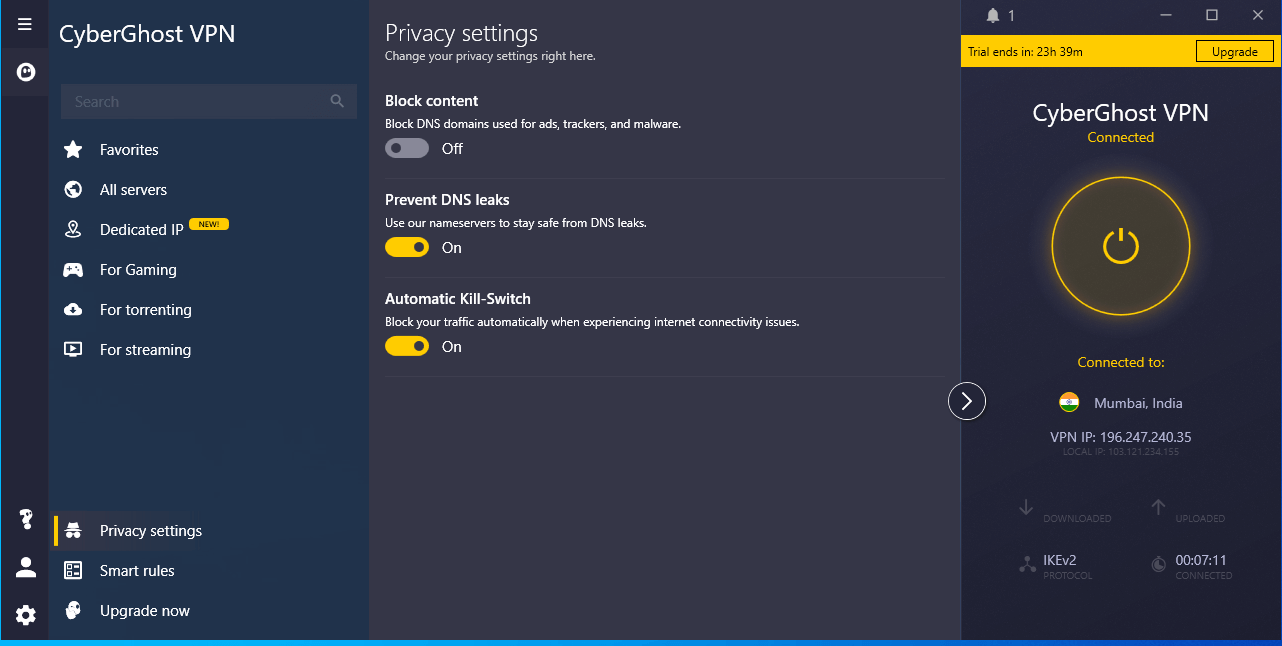Click the Connected status text

[x=1121, y=138]
